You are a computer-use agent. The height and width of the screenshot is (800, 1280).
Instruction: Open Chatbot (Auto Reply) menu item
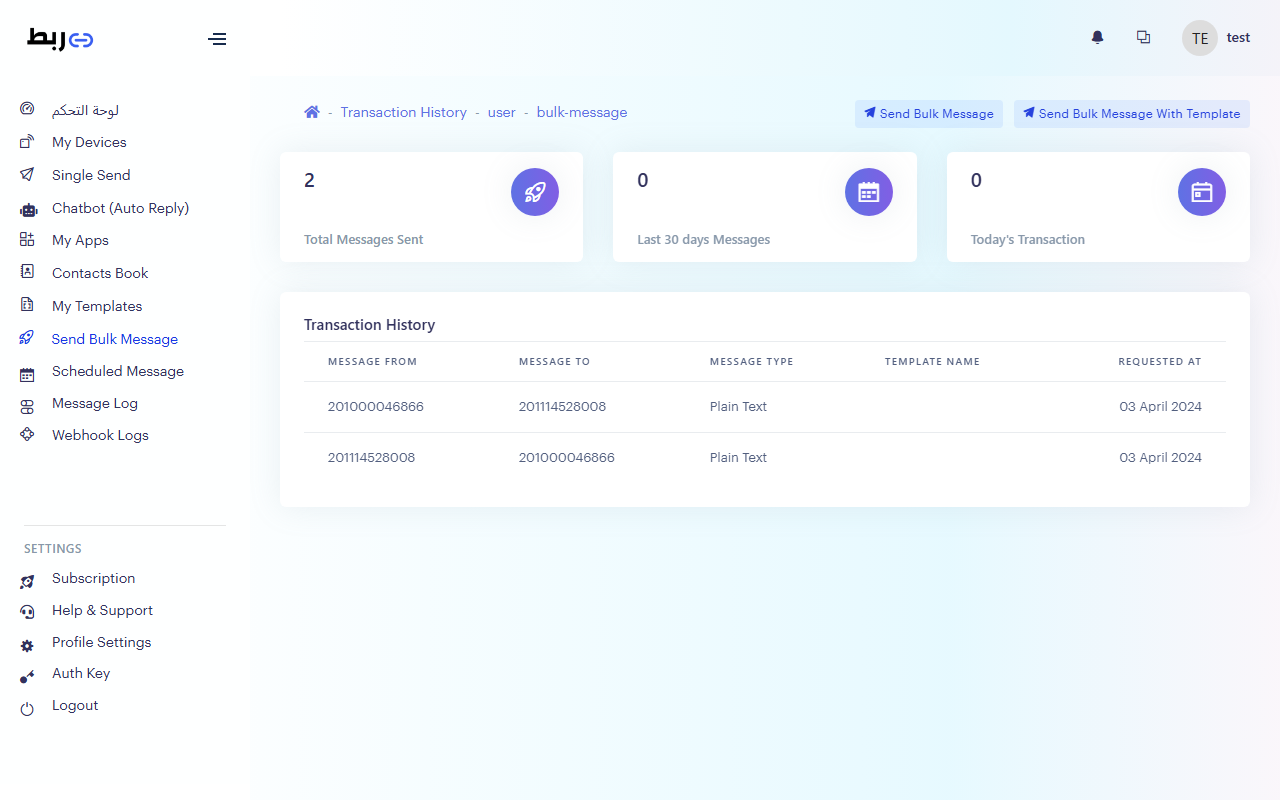[x=120, y=208]
